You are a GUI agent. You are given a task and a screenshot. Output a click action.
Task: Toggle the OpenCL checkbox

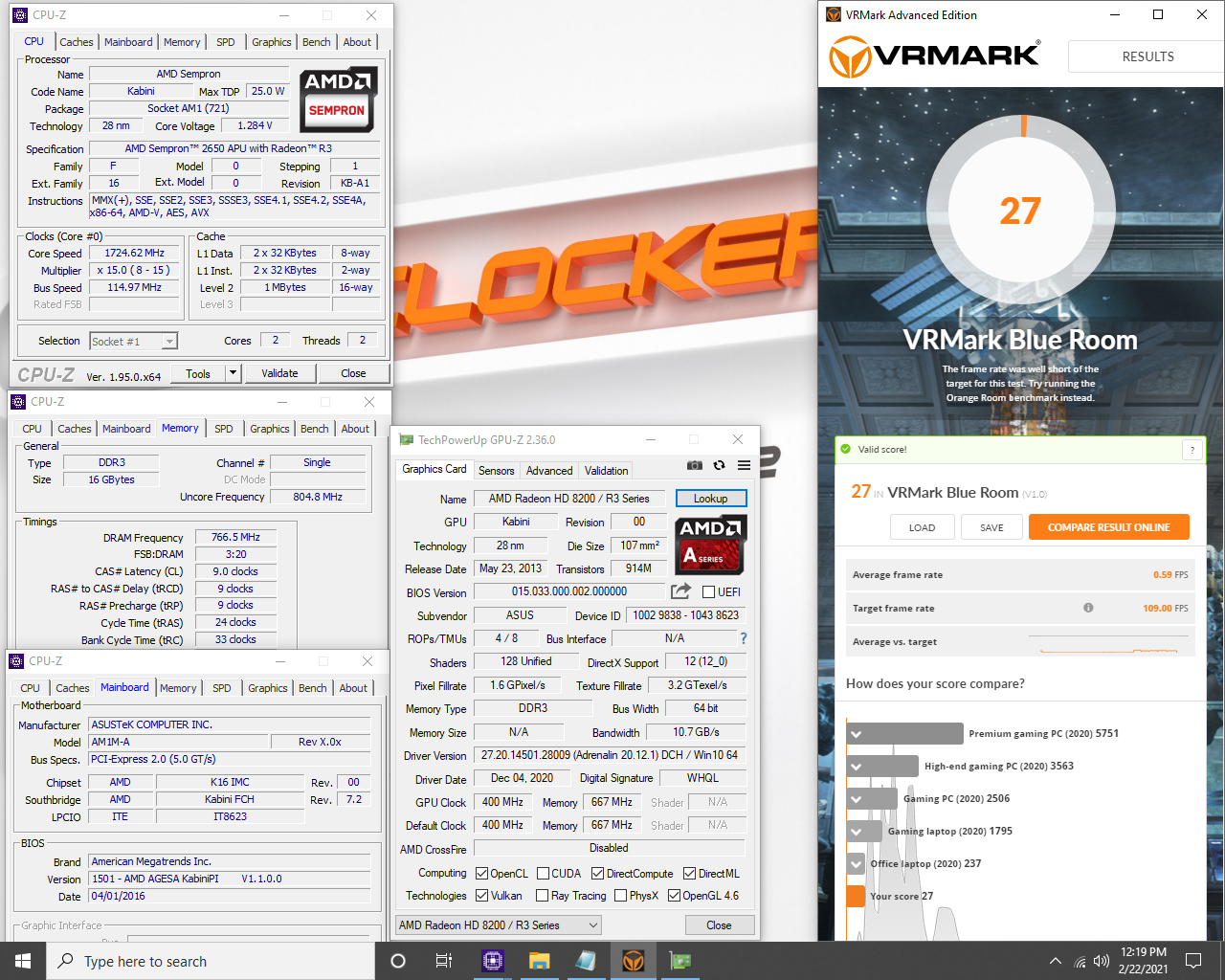[x=482, y=874]
